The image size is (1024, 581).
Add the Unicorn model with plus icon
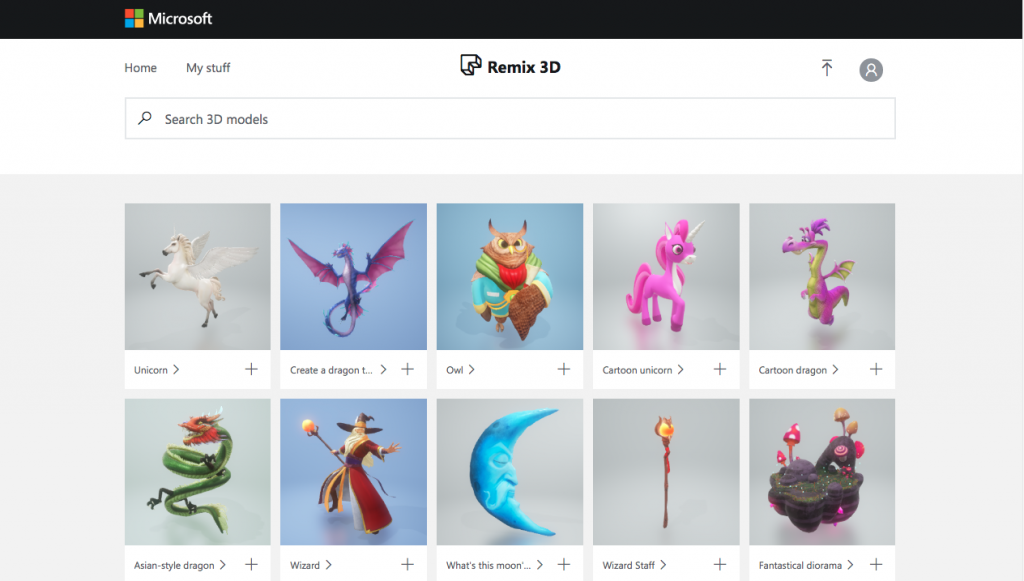click(251, 369)
